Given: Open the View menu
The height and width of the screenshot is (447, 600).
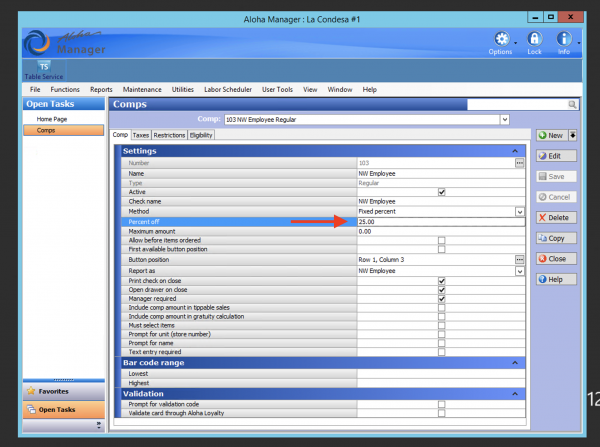Looking at the screenshot, I should pyautogui.click(x=310, y=90).
